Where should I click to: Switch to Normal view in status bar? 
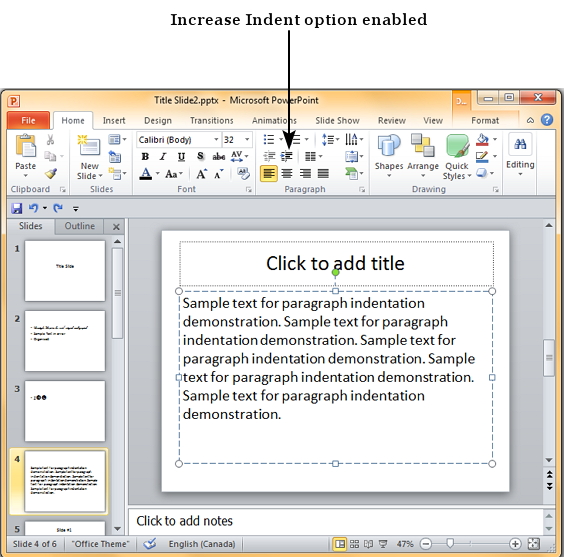click(339, 544)
